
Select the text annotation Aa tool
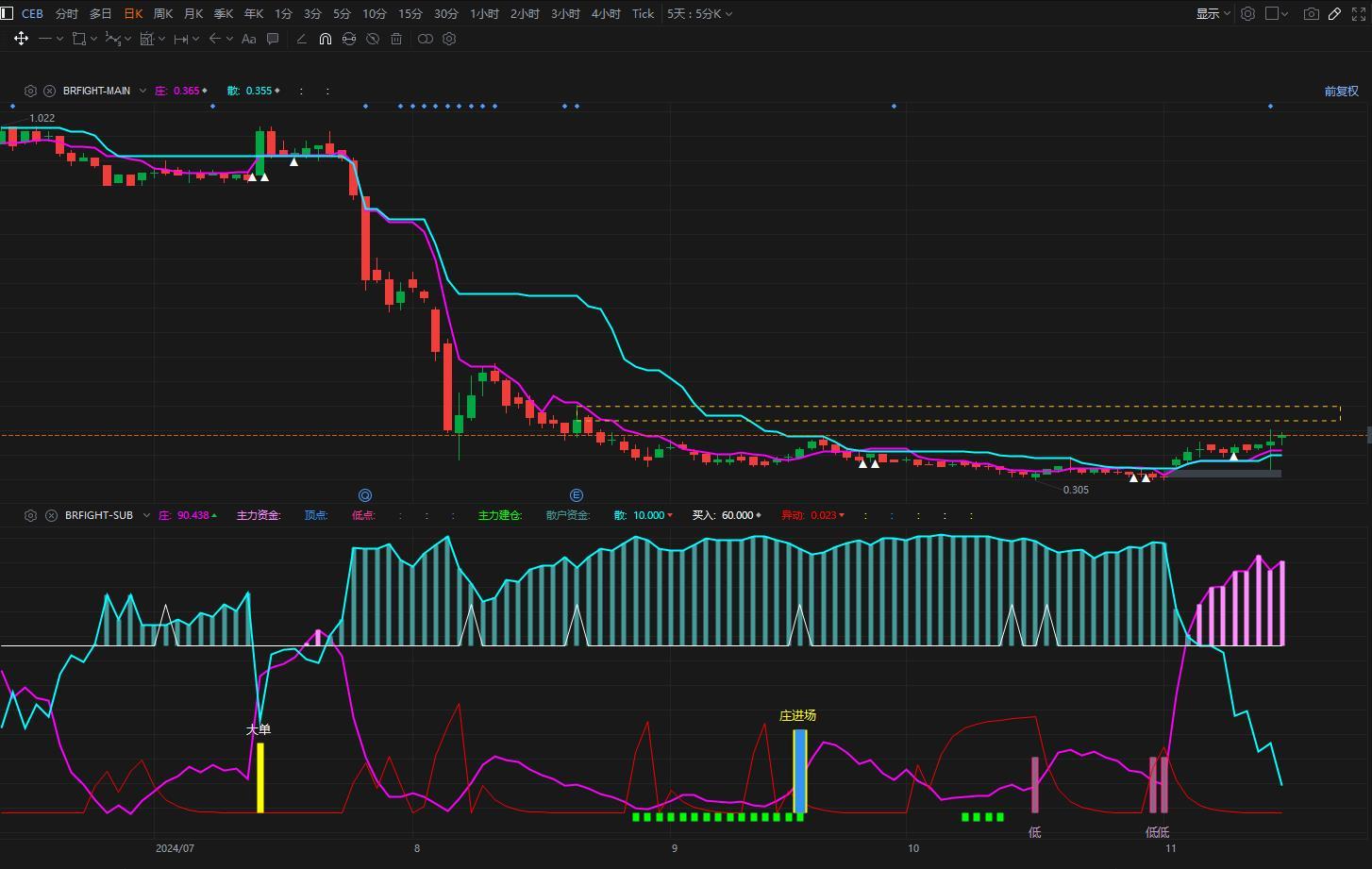pyautogui.click(x=249, y=39)
